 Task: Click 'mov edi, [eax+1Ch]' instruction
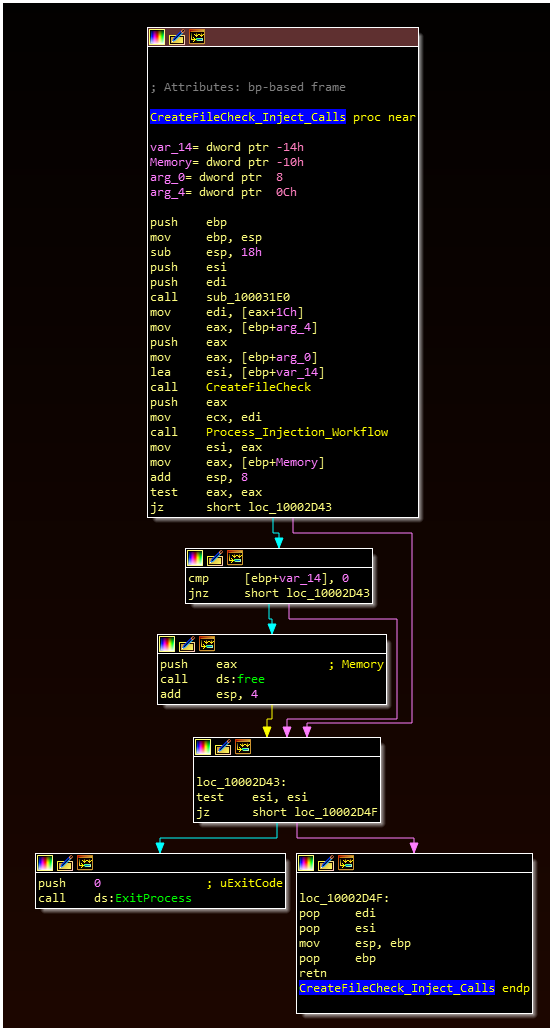227,312
